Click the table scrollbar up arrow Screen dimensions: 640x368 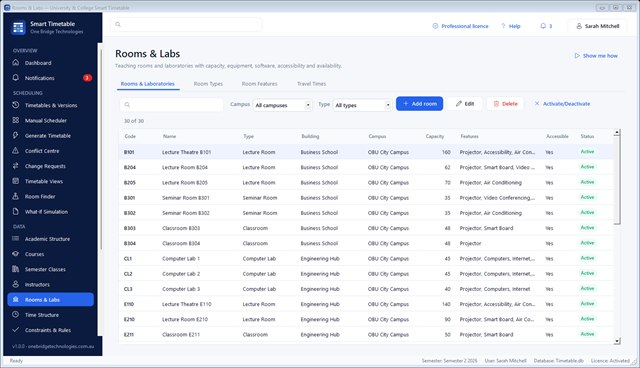click(x=617, y=132)
